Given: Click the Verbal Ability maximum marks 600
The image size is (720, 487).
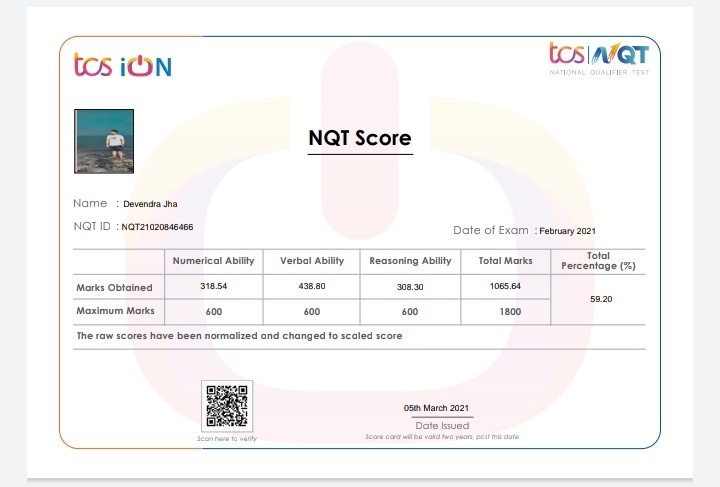Looking at the screenshot, I should [312, 312].
